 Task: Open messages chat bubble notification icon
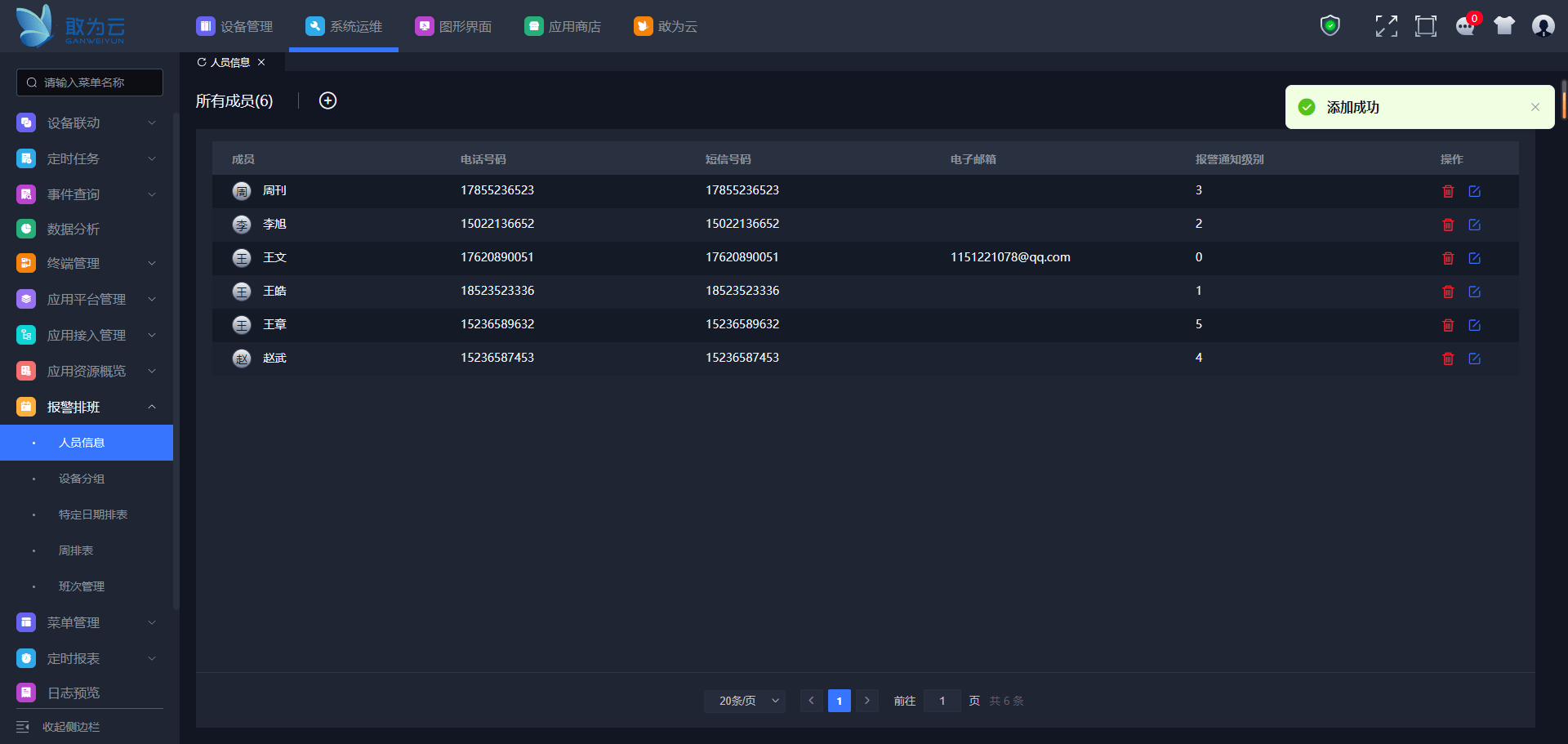1466,26
